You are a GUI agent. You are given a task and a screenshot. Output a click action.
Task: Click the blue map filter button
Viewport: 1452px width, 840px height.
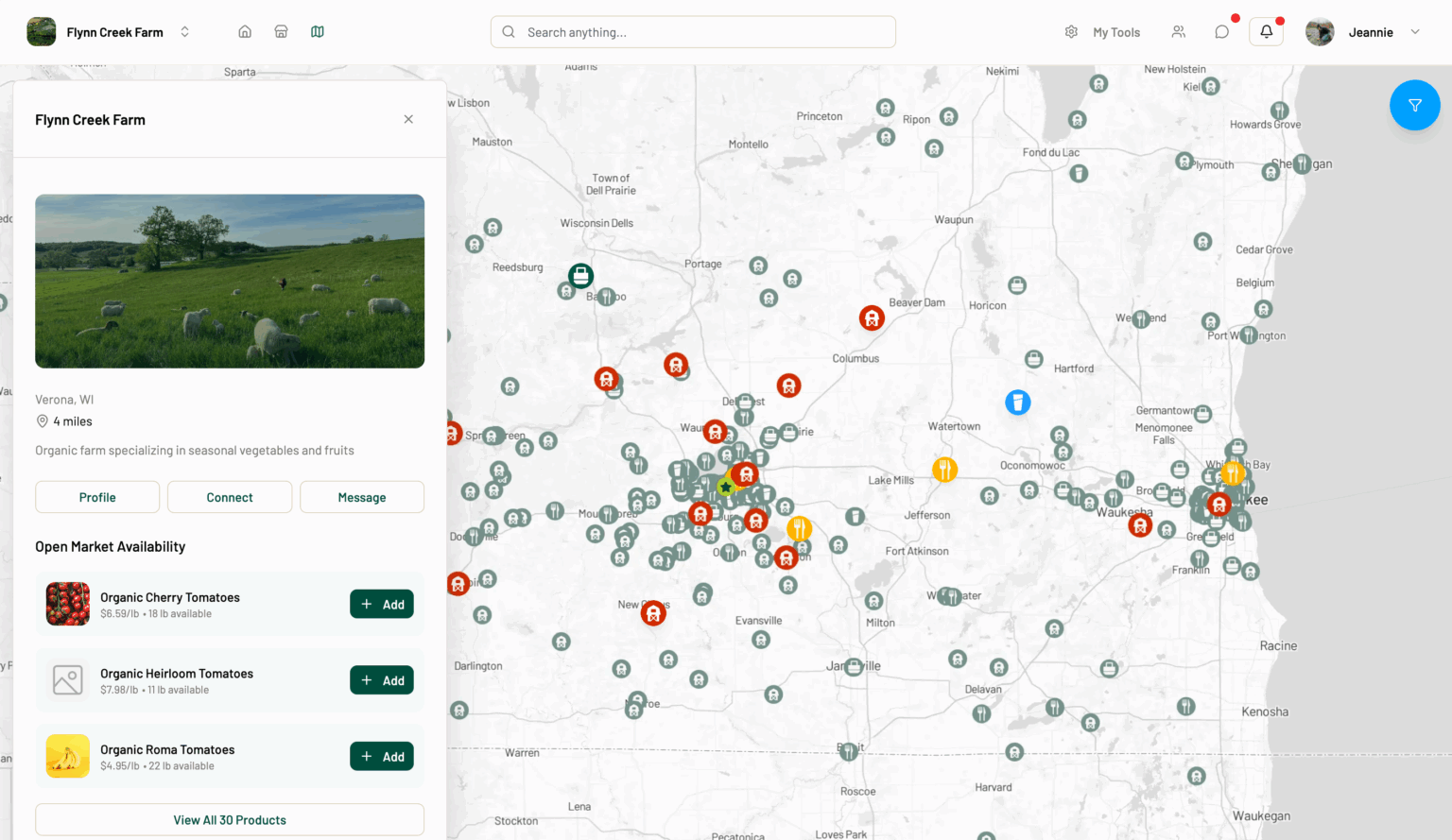click(1414, 105)
